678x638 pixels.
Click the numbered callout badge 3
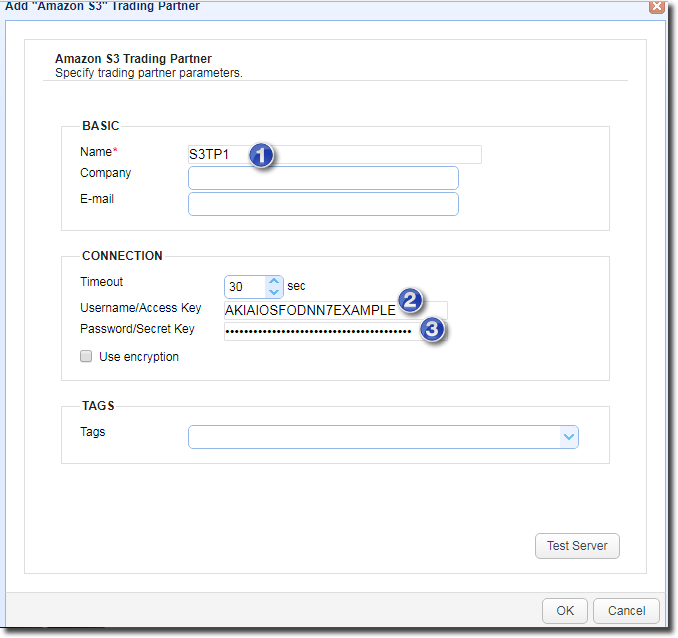coord(431,330)
